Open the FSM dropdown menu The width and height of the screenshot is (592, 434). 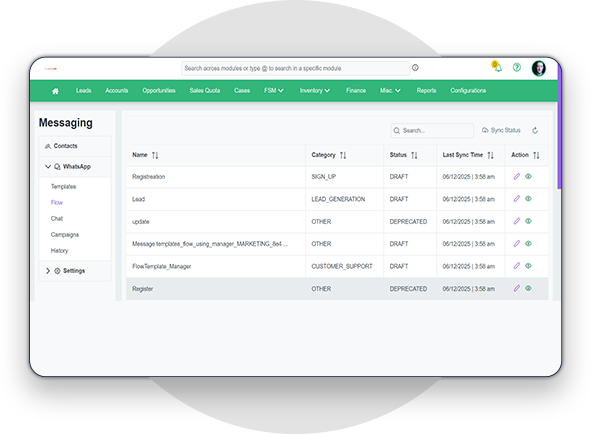click(274, 91)
